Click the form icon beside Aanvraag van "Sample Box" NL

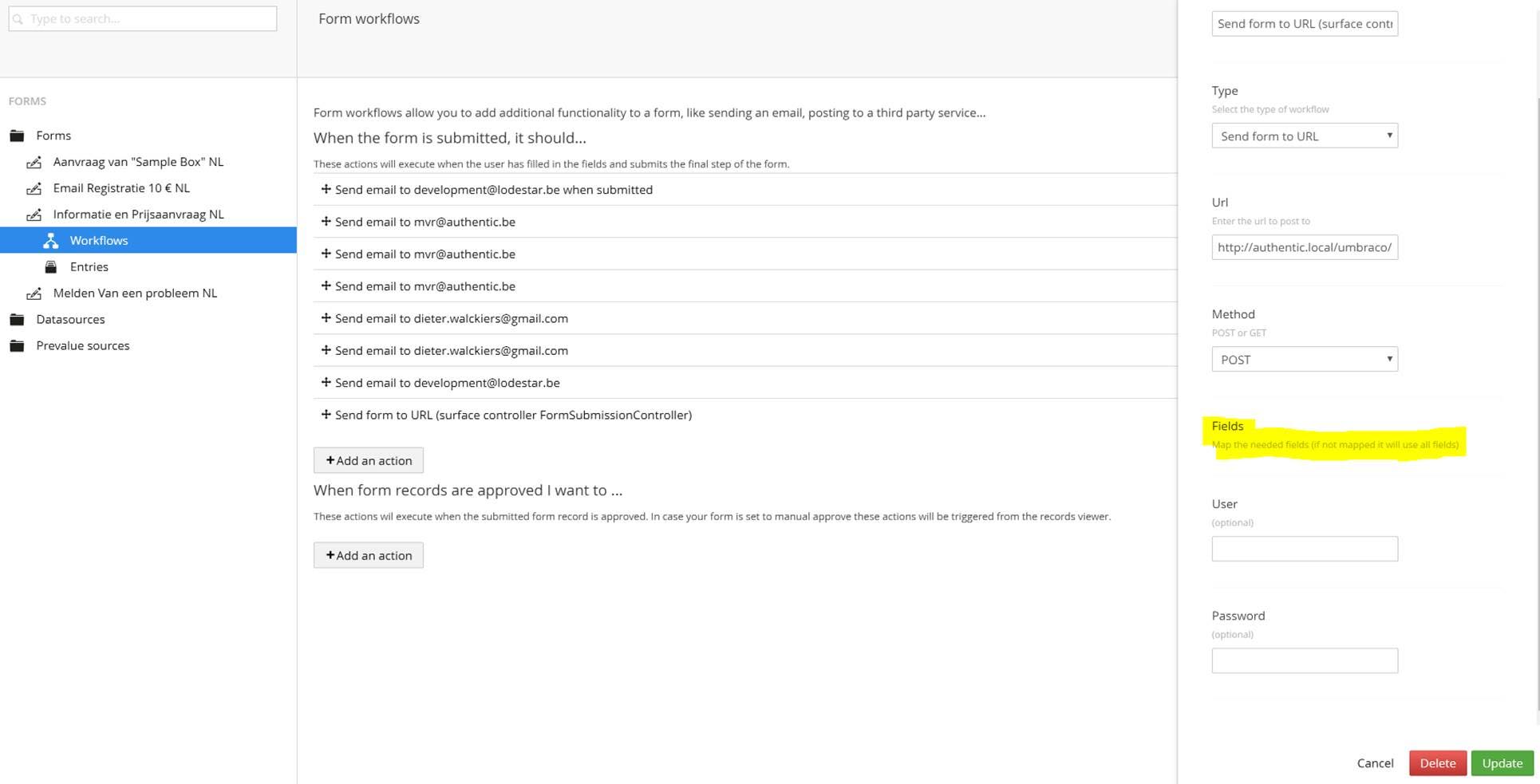(x=34, y=162)
